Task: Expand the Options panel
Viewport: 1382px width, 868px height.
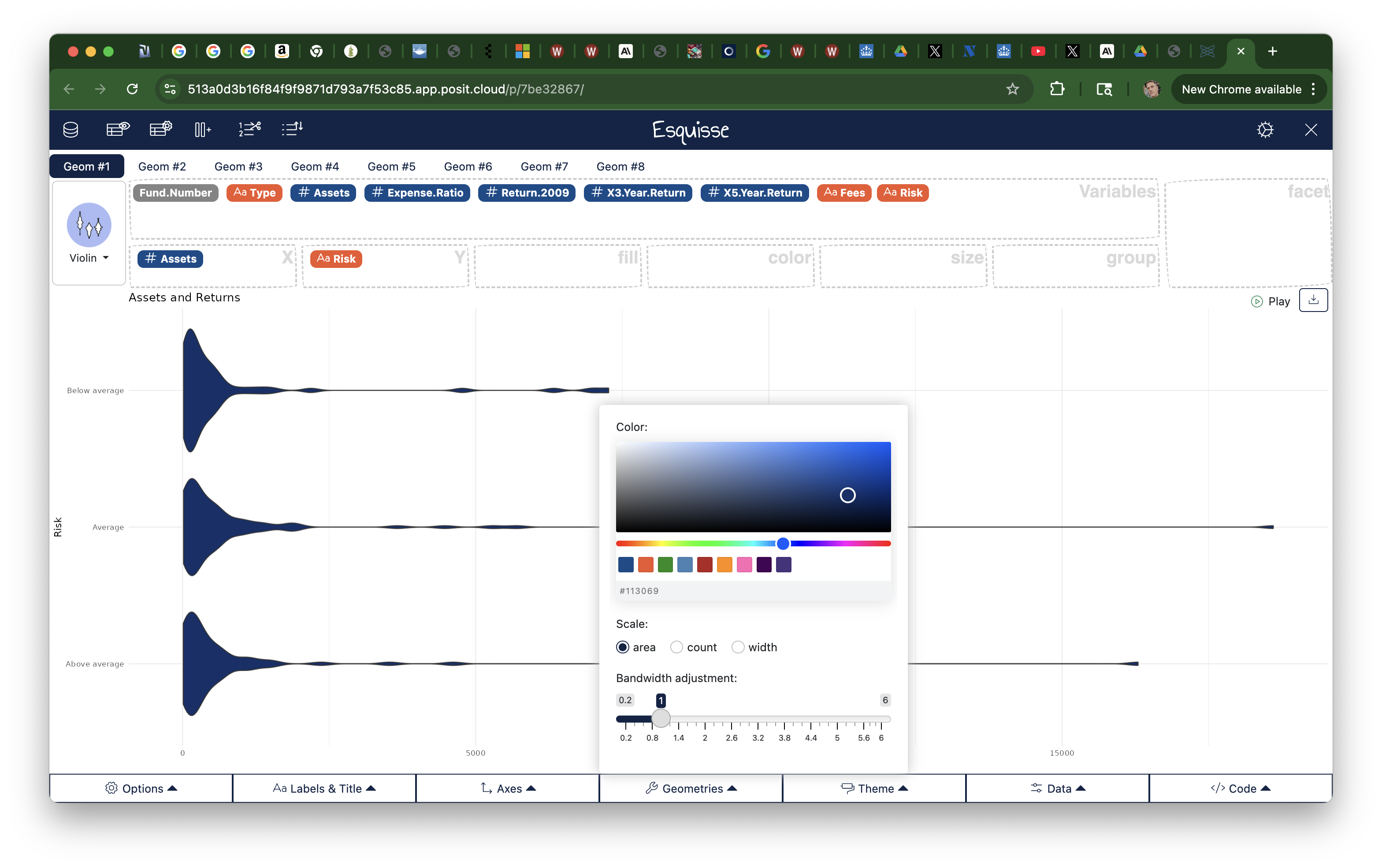Action: (141, 788)
